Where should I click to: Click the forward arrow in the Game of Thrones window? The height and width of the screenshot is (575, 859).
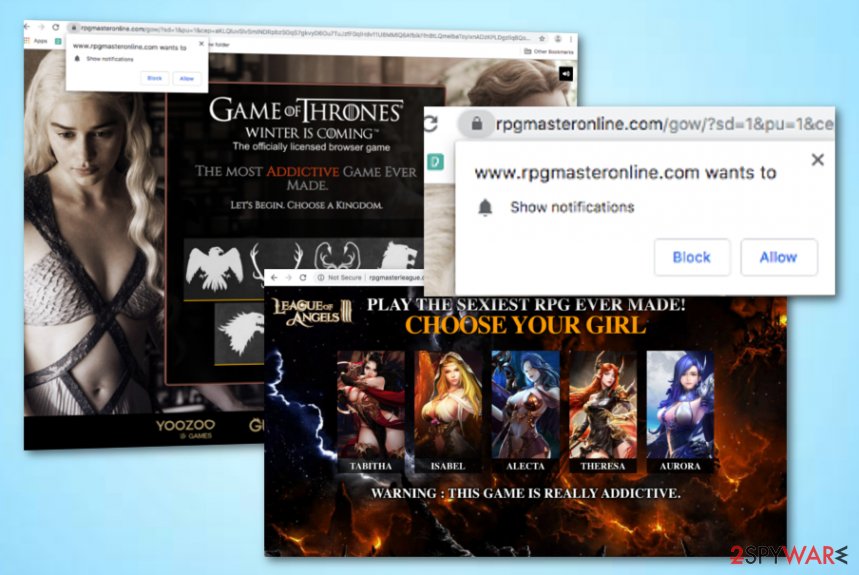click(41, 27)
